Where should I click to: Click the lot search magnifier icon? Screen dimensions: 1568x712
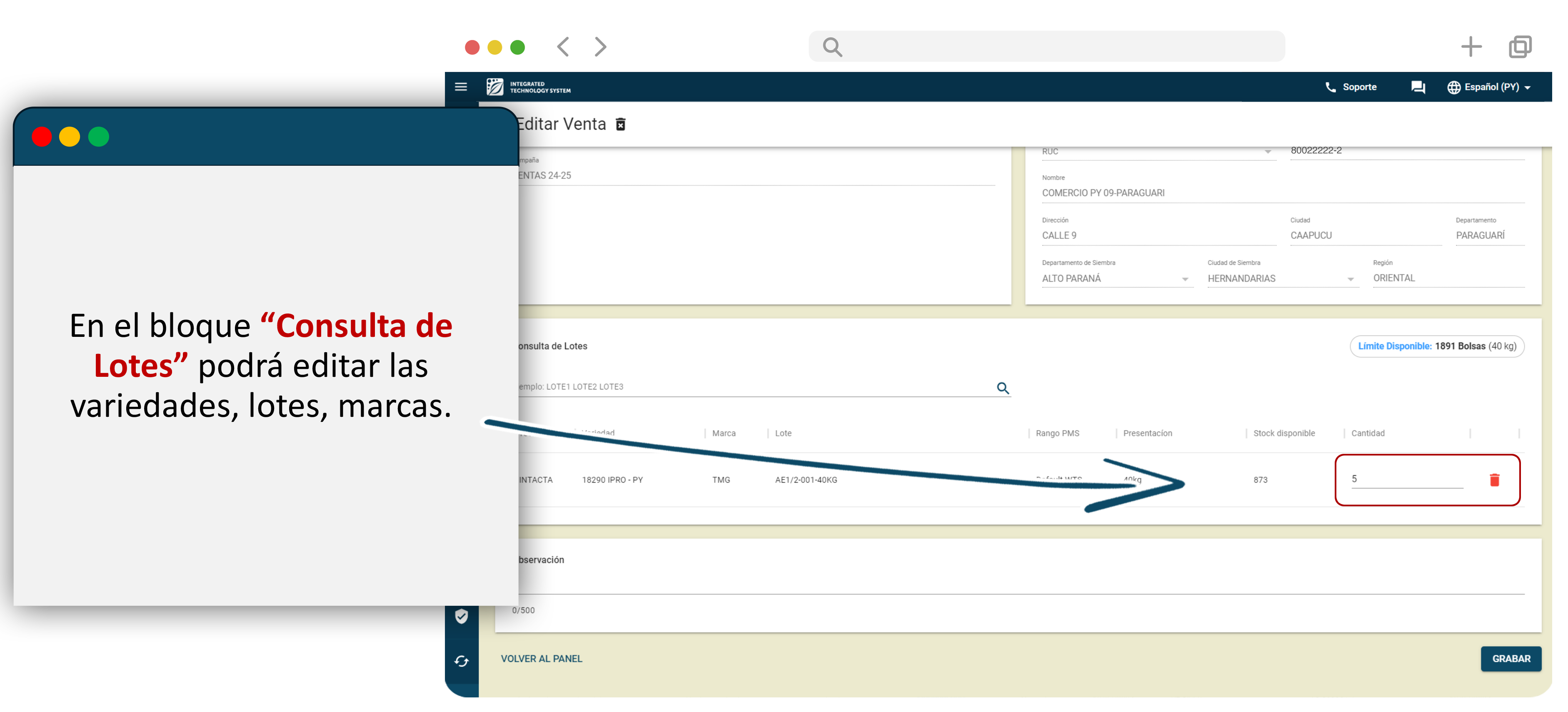(1003, 388)
